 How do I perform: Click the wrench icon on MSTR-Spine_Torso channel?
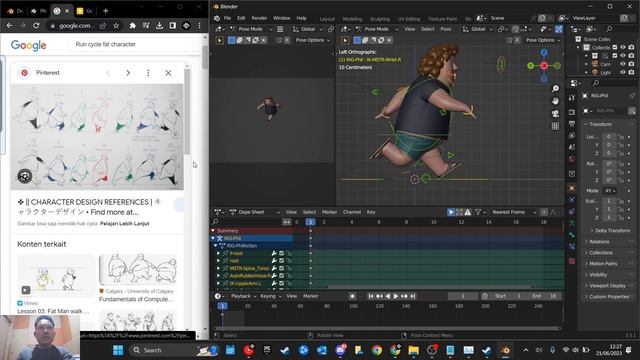coord(274,268)
